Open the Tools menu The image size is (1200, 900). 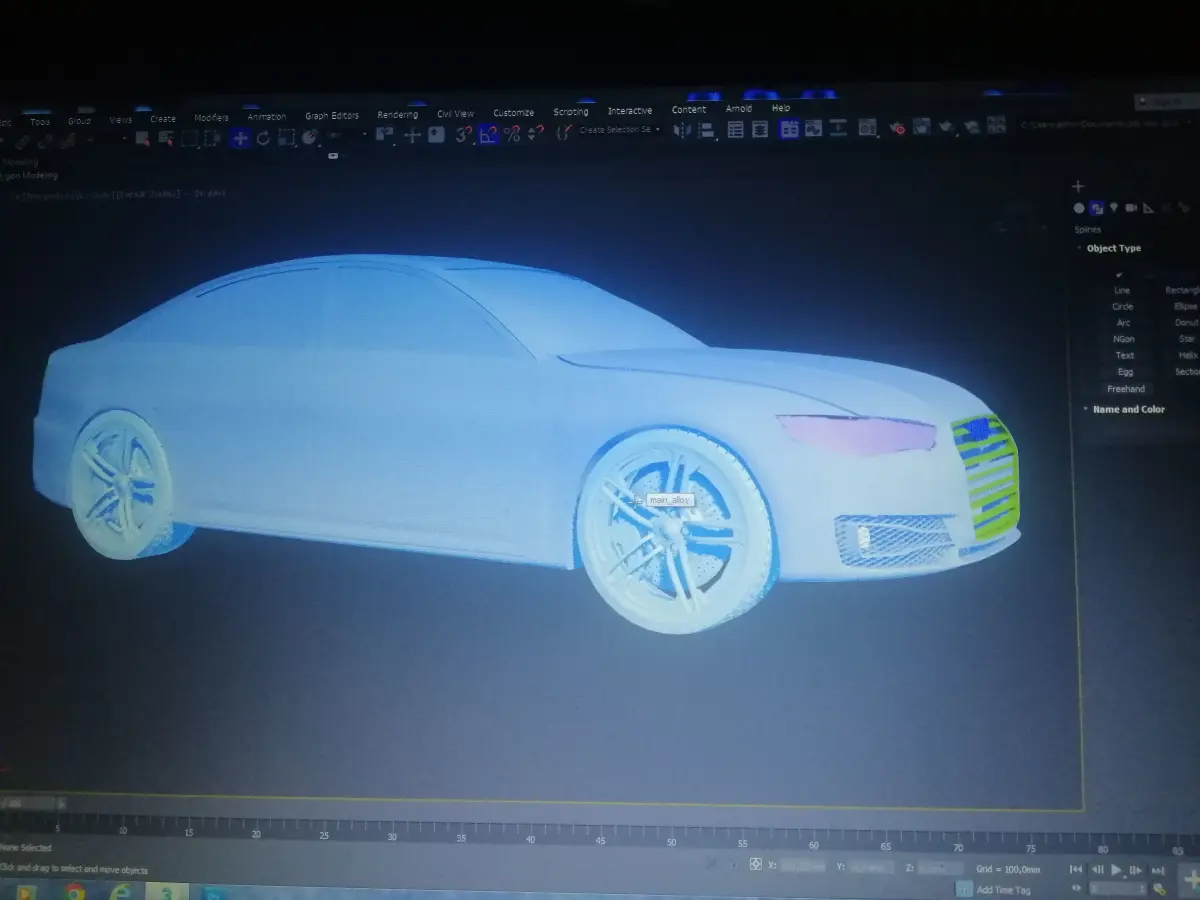40,121
